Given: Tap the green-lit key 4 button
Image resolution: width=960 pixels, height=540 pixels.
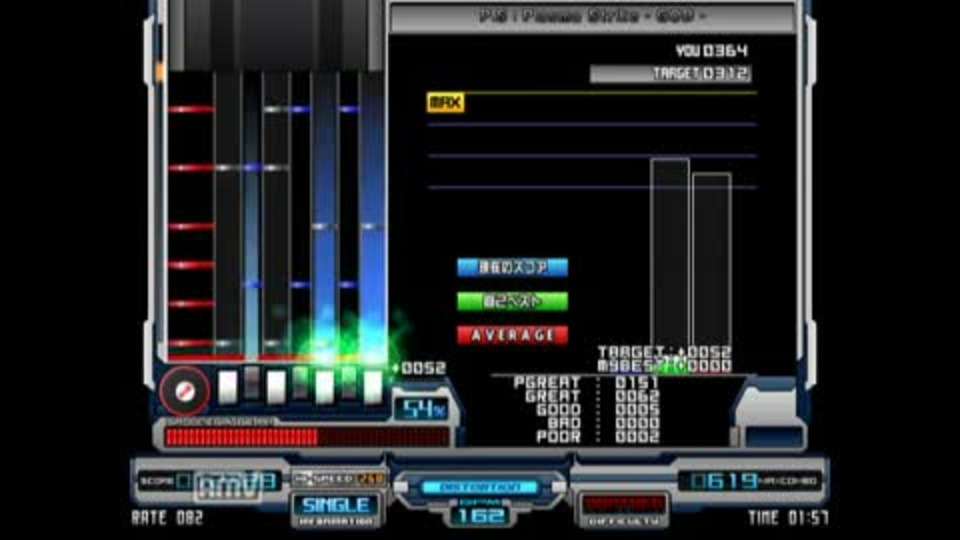Looking at the screenshot, I should coord(300,382).
